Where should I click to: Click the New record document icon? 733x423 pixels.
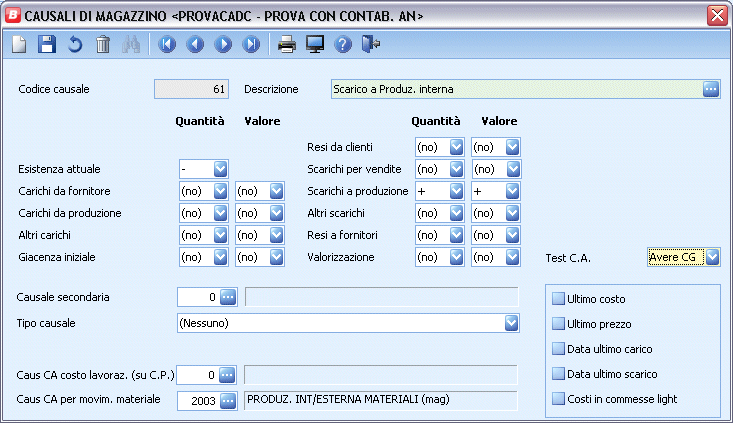[x=19, y=44]
